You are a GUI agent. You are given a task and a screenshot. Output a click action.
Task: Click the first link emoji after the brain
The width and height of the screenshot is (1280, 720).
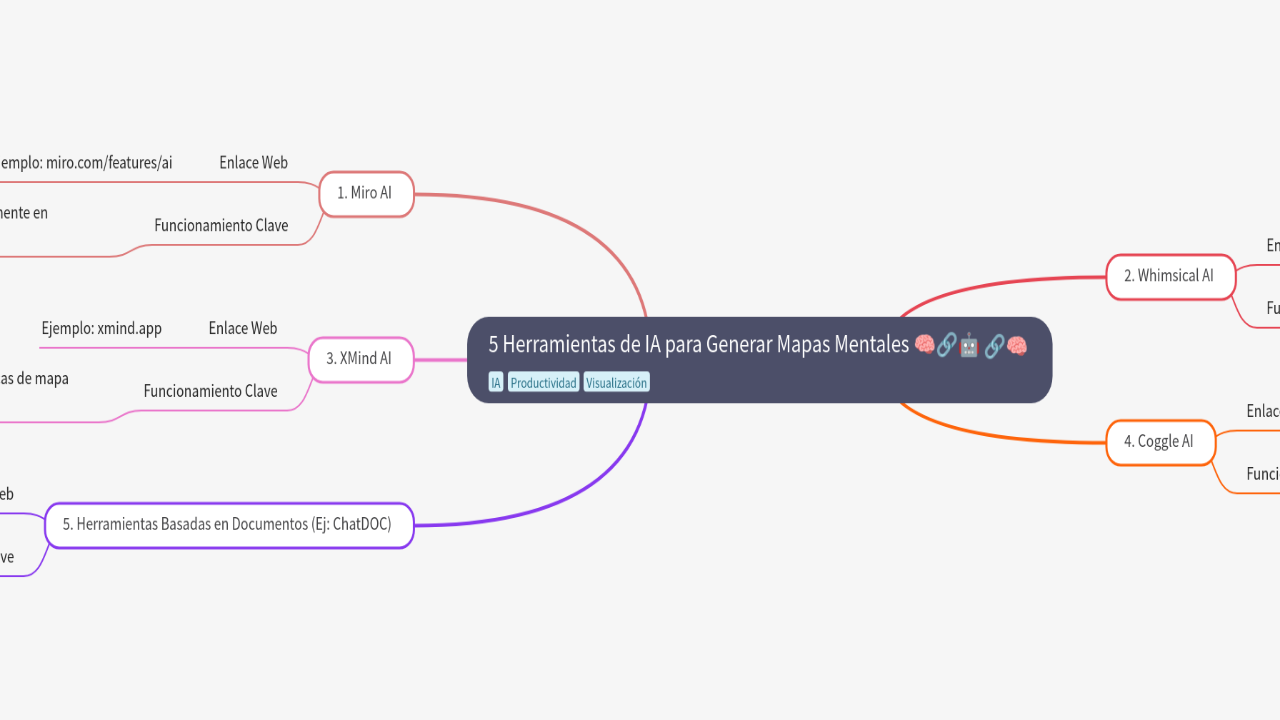pos(947,345)
